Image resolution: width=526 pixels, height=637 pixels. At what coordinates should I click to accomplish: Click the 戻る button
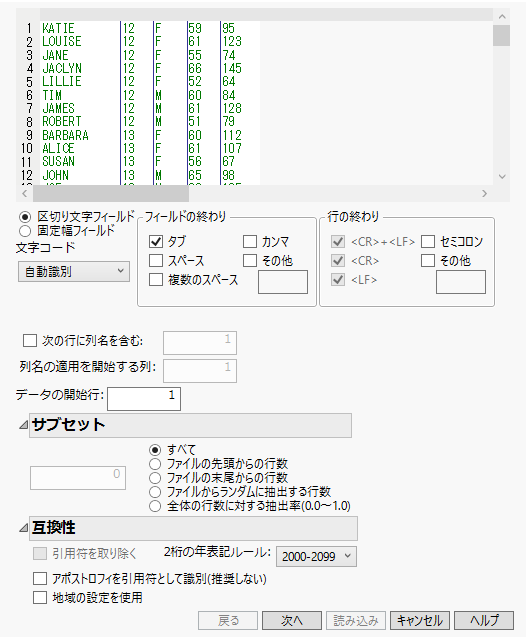pos(228,620)
